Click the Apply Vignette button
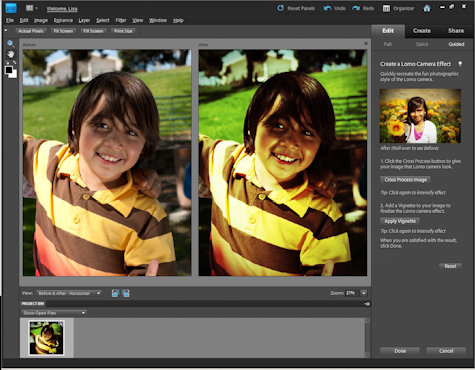This screenshot has height=370, width=475. (x=400, y=221)
